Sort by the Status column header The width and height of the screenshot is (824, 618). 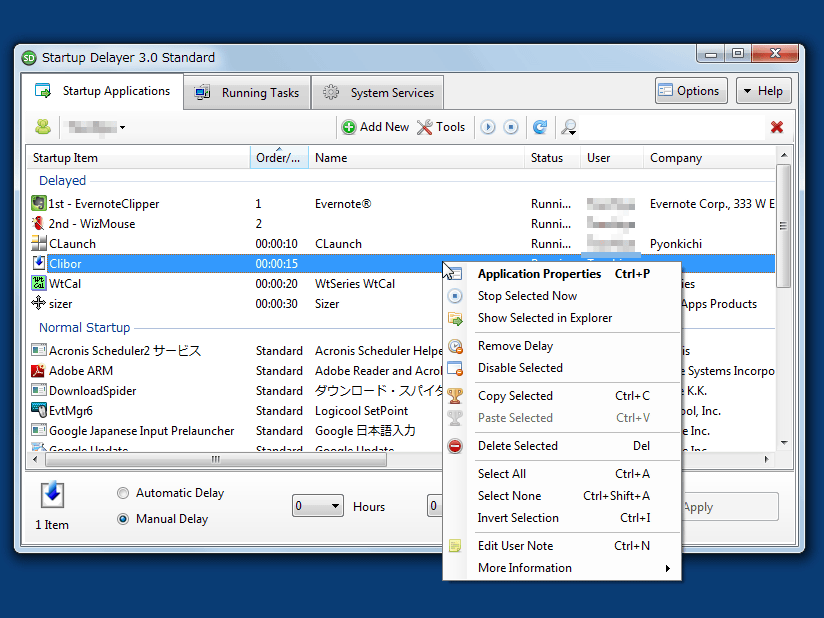pyautogui.click(x=552, y=158)
